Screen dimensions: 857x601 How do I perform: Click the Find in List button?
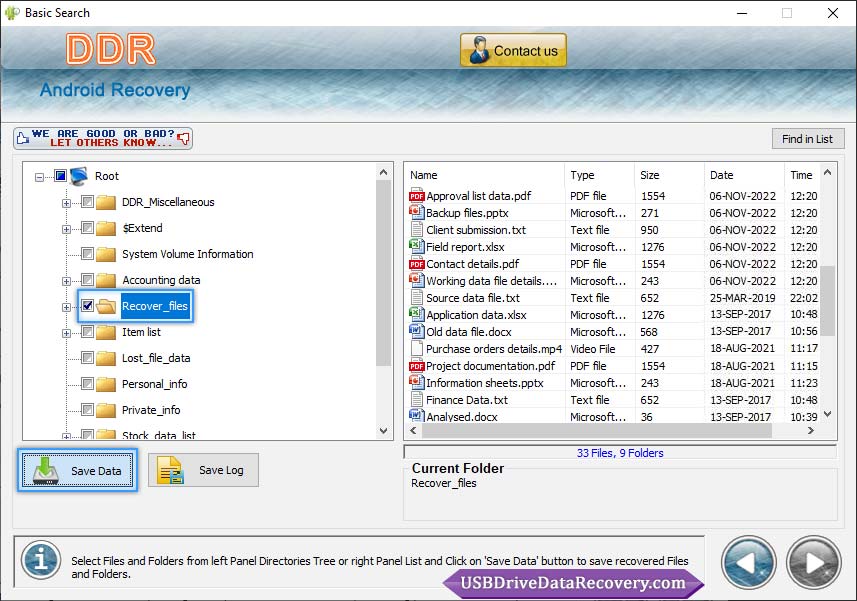click(x=808, y=139)
